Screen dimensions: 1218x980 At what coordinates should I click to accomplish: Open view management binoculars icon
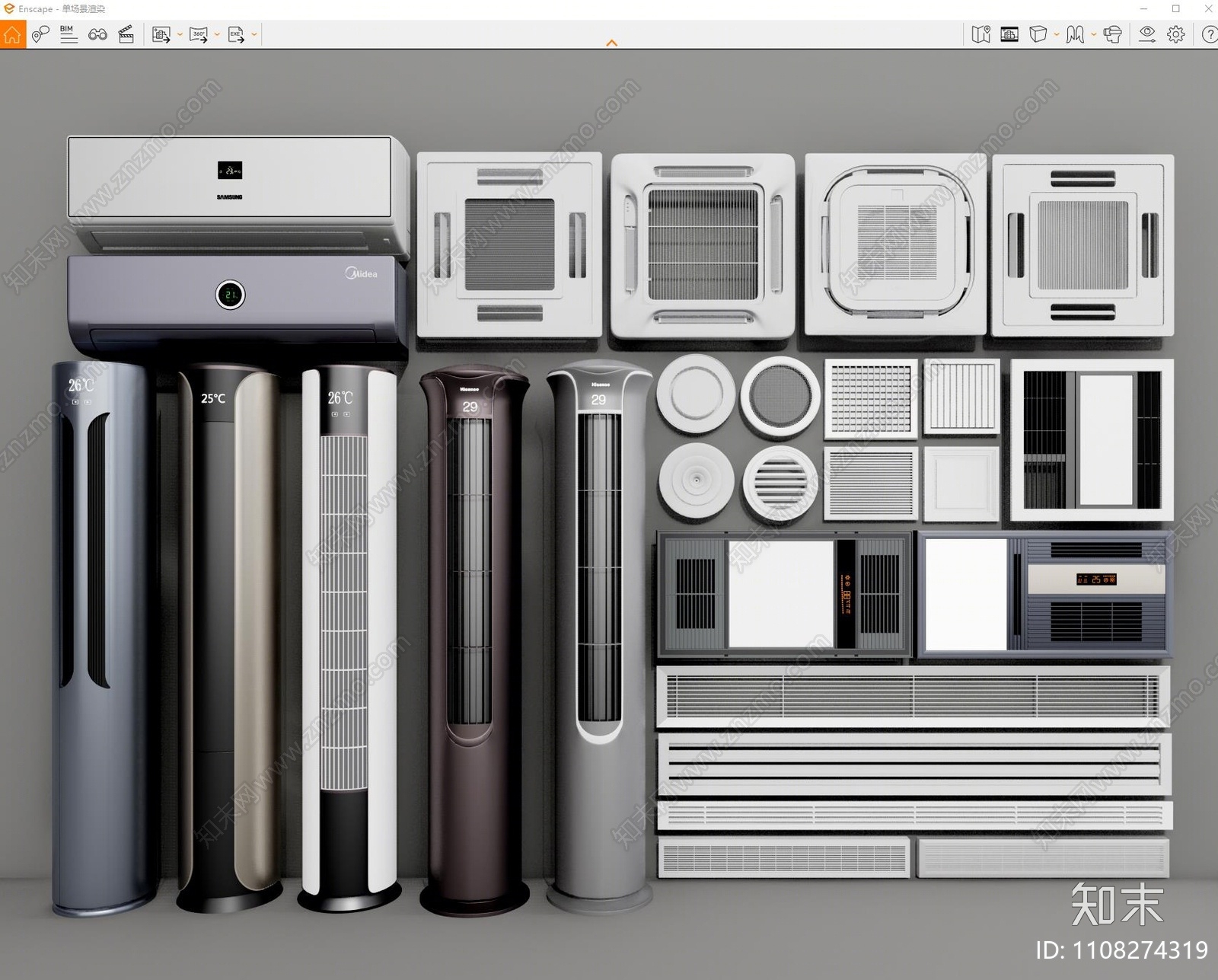[97, 34]
